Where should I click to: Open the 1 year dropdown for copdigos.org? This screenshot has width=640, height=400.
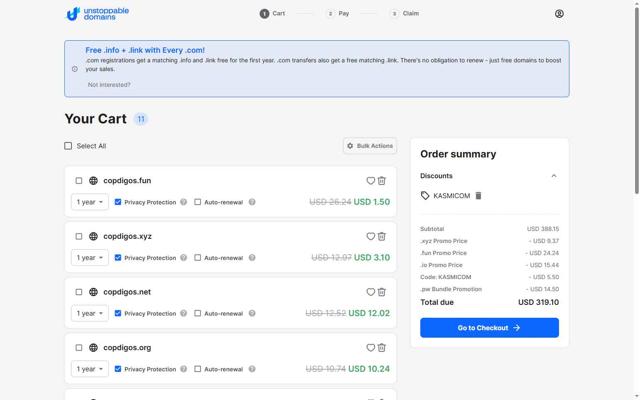(x=90, y=369)
